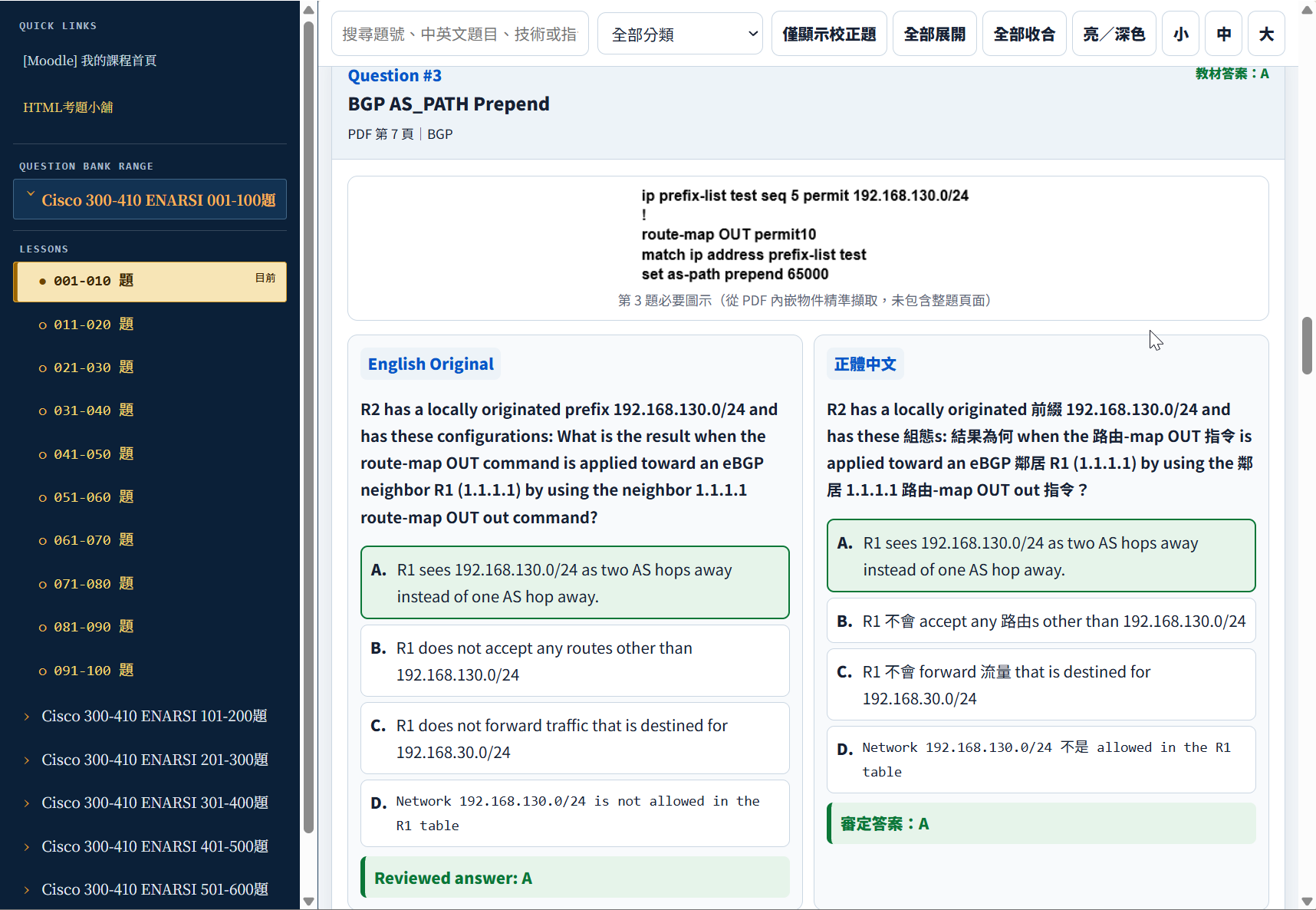The width and height of the screenshot is (1316, 910).
Task: Click the question search input field
Action: pos(460,34)
